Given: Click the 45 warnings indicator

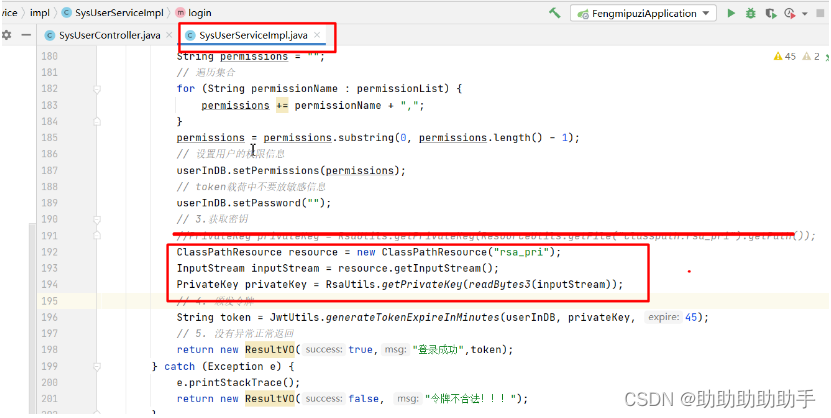Looking at the screenshot, I should (785, 56).
